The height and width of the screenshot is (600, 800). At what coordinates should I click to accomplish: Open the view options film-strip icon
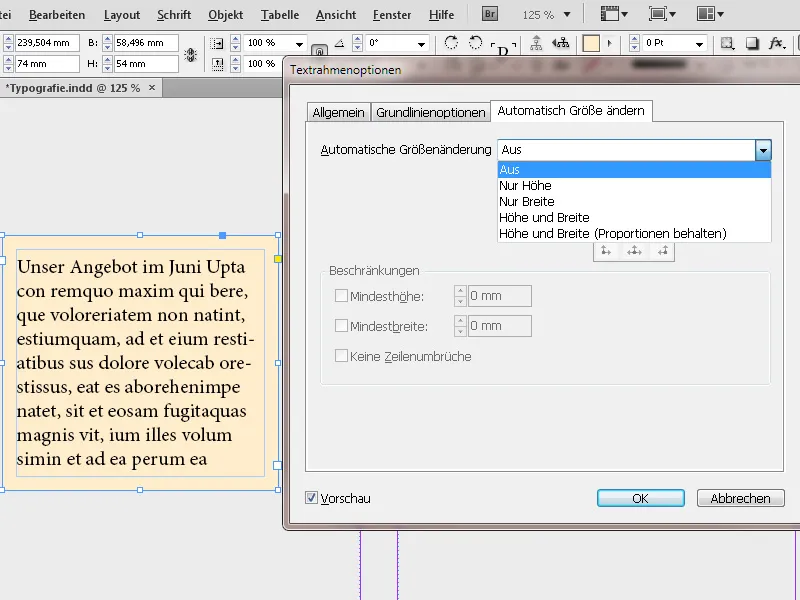tap(614, 14)
